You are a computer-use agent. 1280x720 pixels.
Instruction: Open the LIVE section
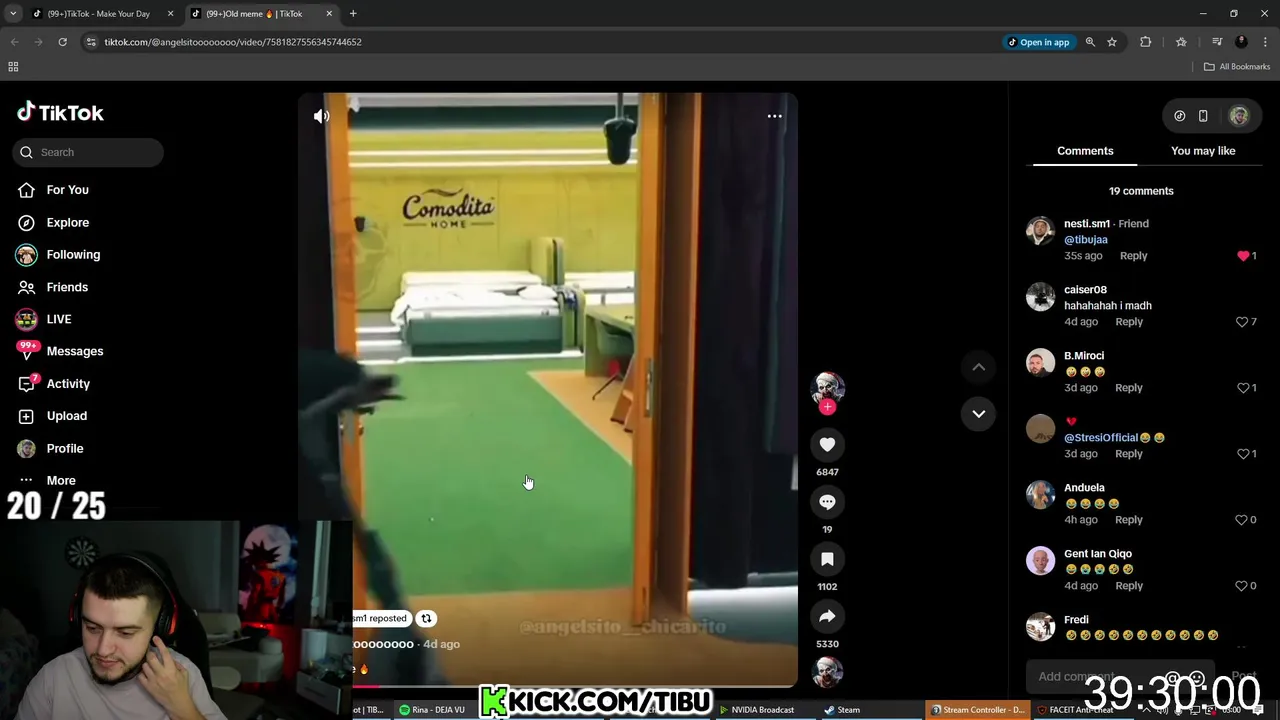coord(58,319)
